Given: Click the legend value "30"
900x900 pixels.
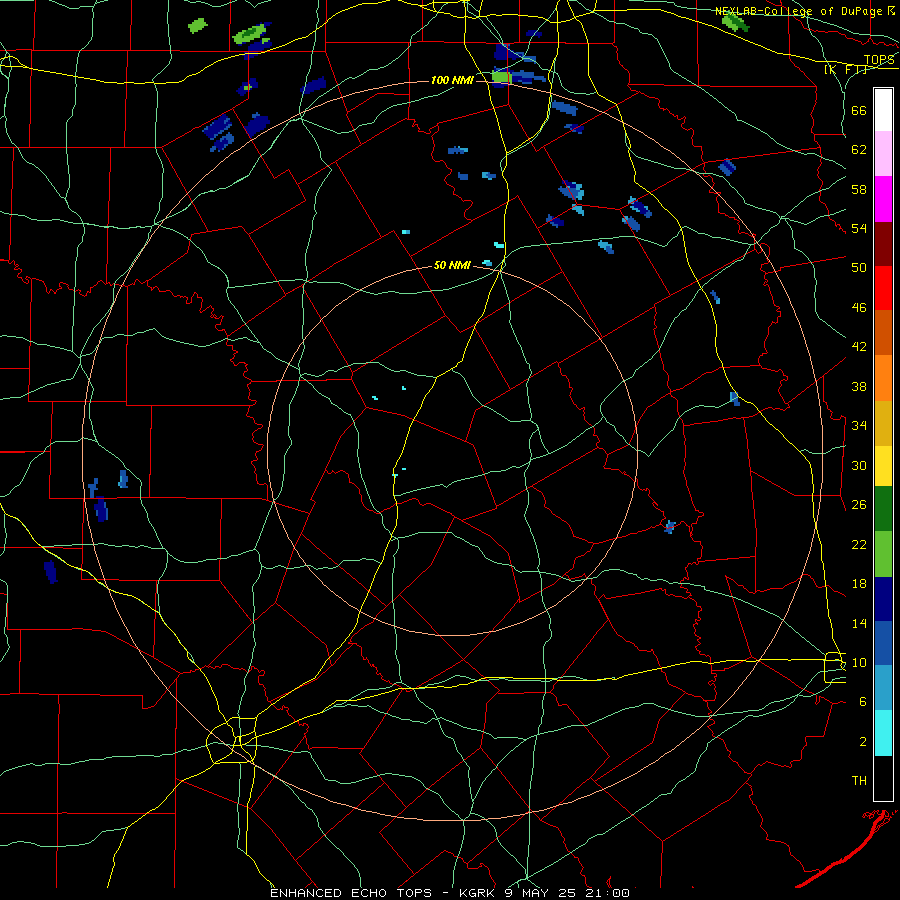Looking at the screenshot, I should coord(859,465).
